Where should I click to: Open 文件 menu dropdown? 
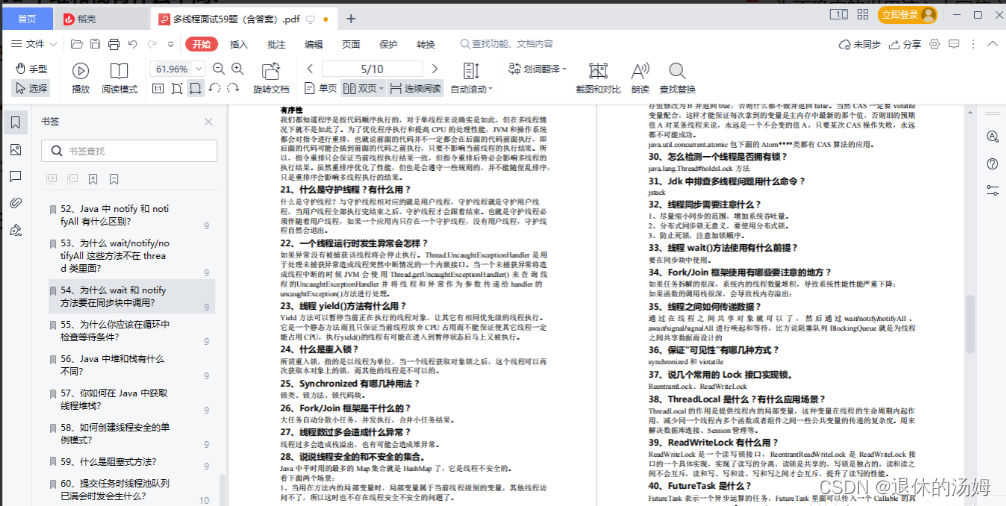tap(34, 44)
